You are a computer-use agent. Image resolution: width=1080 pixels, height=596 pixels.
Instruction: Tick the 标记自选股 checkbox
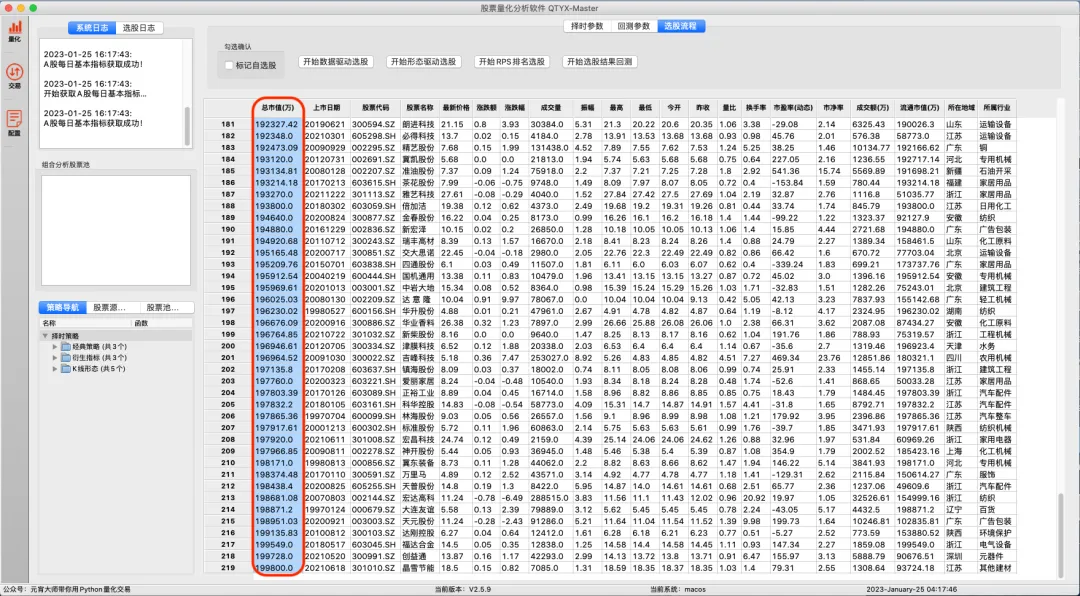[229, 65]
